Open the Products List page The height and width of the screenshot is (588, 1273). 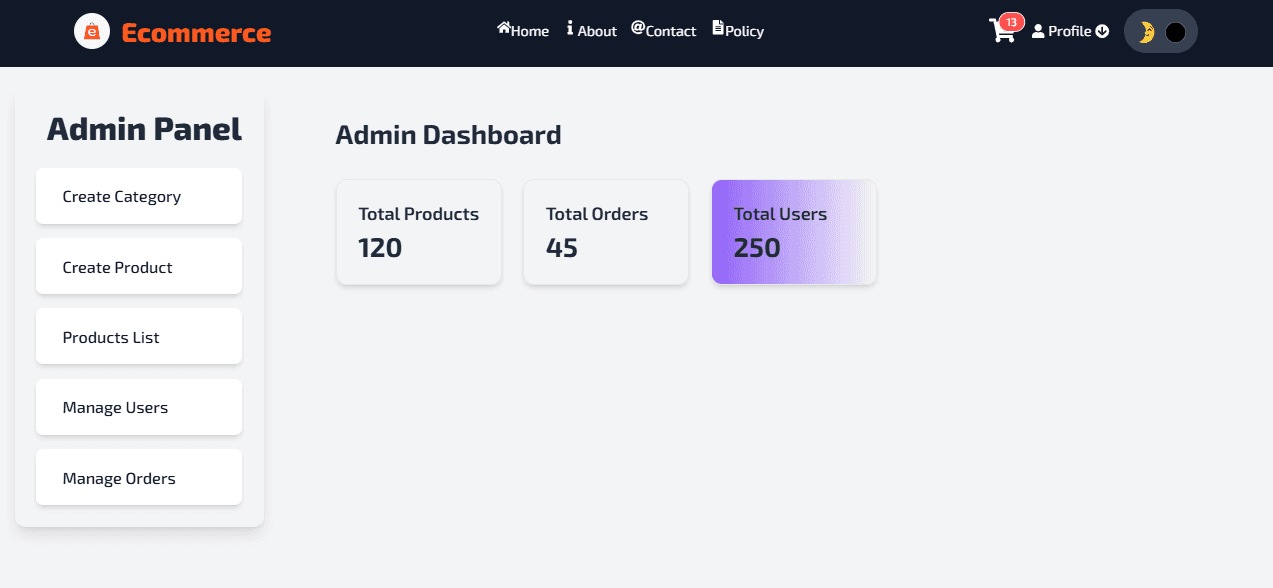pos(138,336)
